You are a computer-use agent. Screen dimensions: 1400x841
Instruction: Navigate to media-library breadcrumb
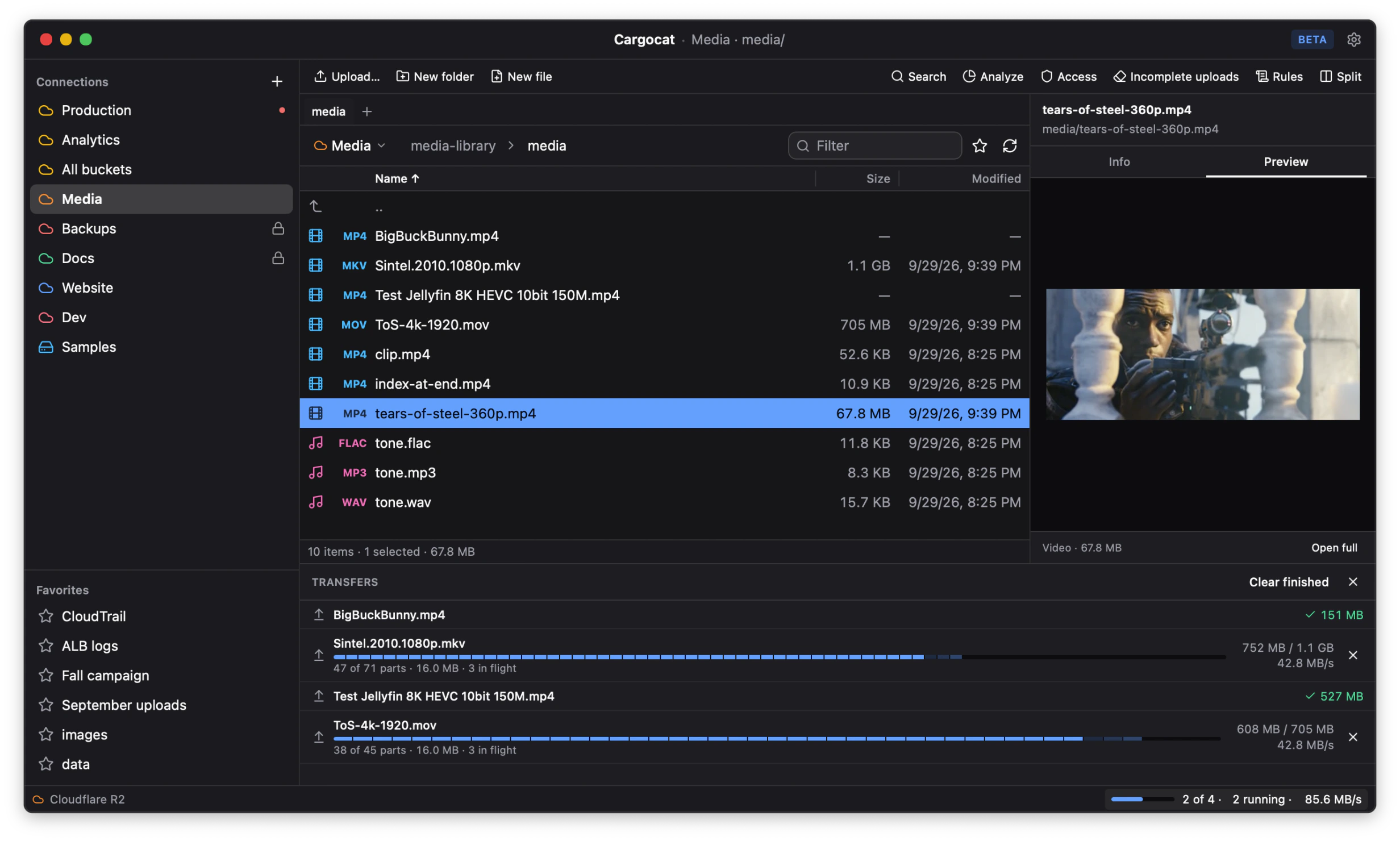point(453,146)
